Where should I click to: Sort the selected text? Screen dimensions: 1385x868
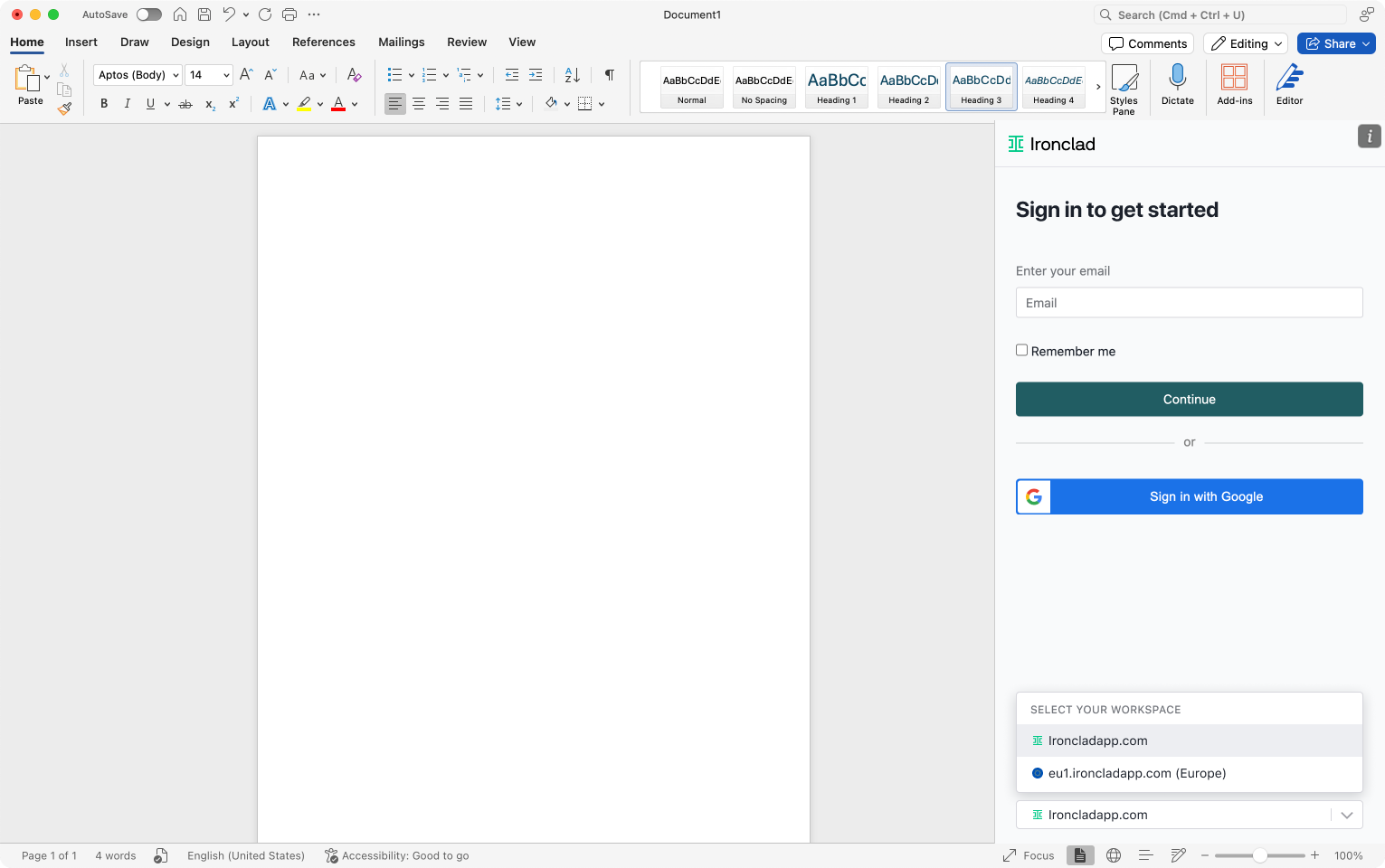pyautogui.click(x=572, y=75)
